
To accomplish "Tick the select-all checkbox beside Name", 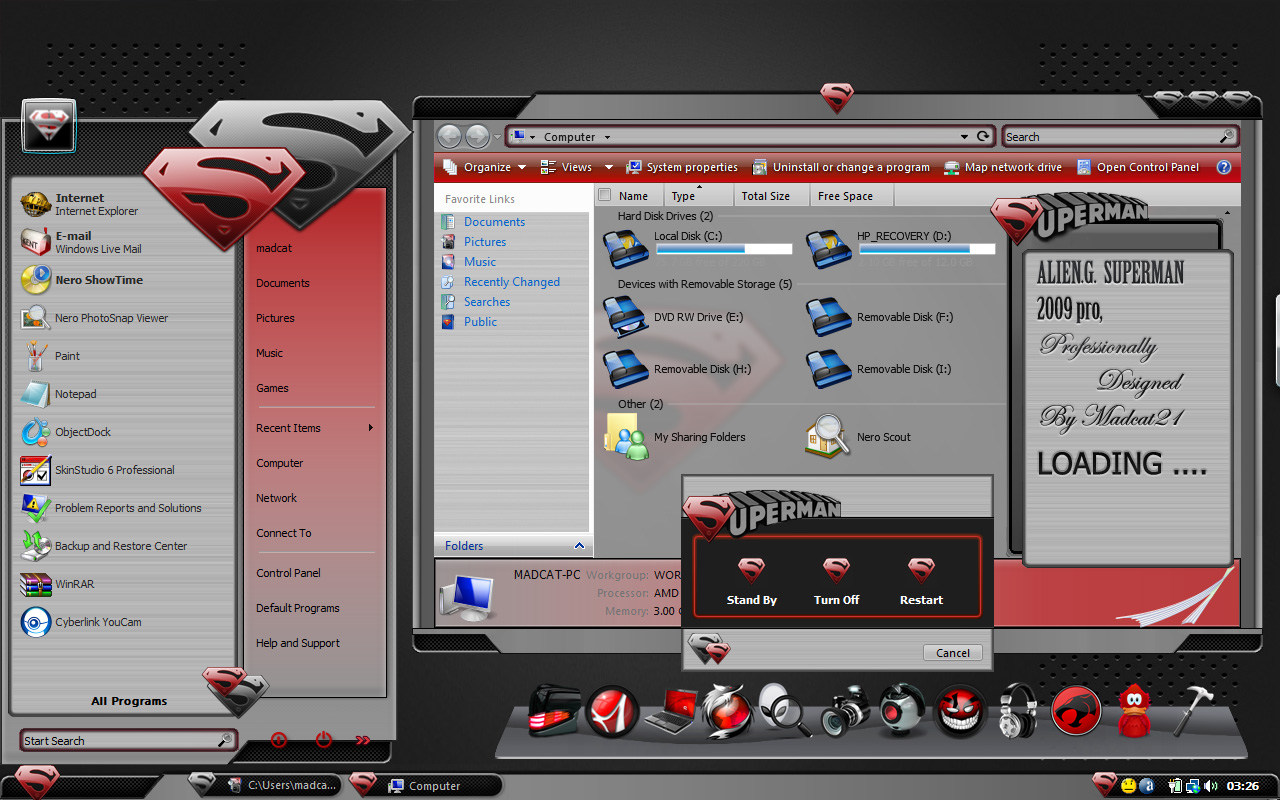I will 604,195.
